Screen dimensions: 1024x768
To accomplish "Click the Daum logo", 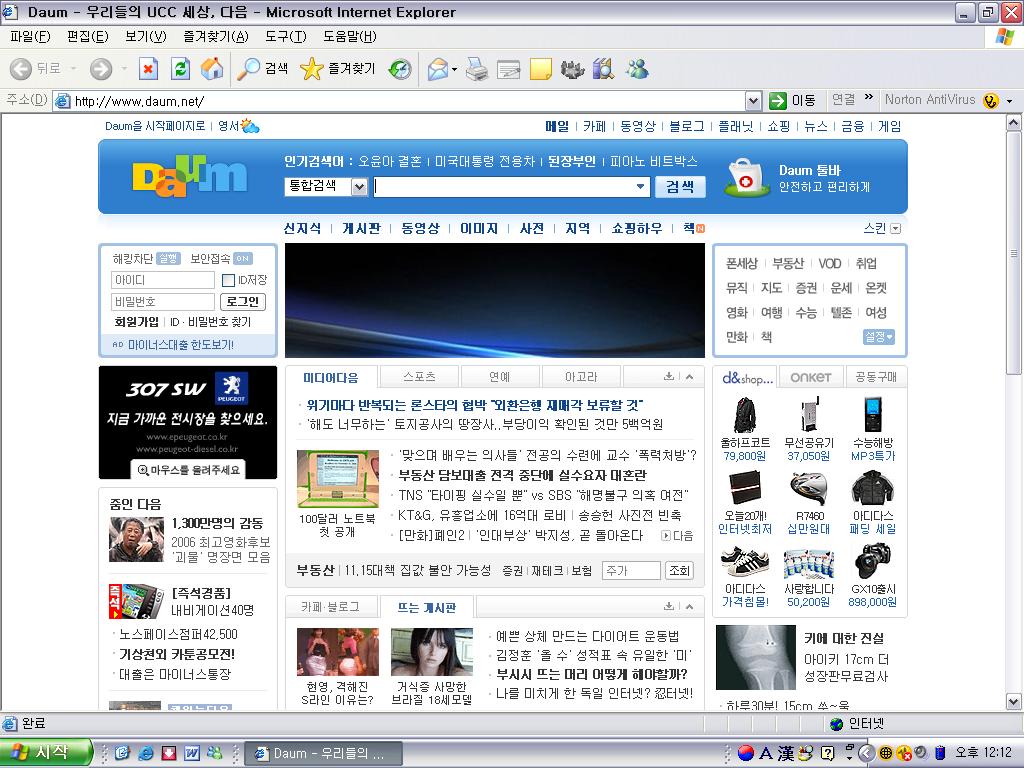I will click(x=189, y=176).
